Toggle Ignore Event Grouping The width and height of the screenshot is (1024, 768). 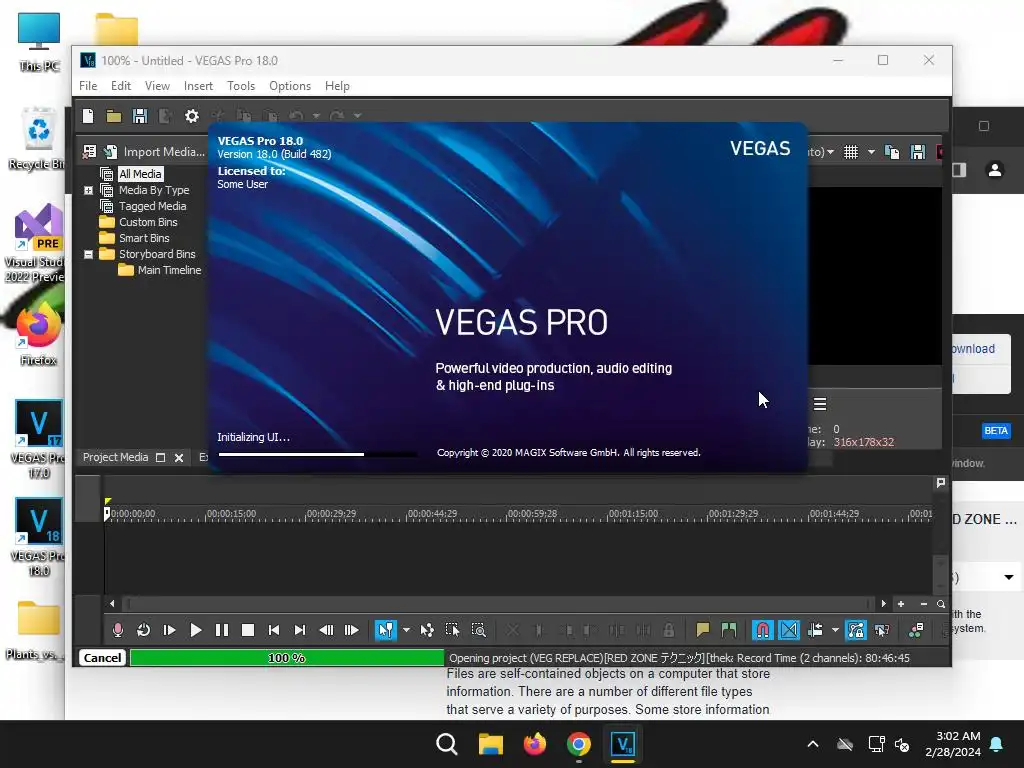click(882, 630)
